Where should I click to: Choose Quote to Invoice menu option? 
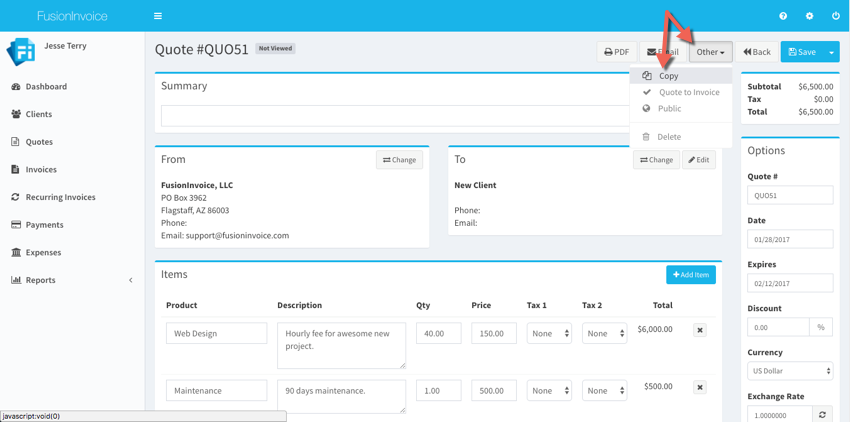point(688,92)
